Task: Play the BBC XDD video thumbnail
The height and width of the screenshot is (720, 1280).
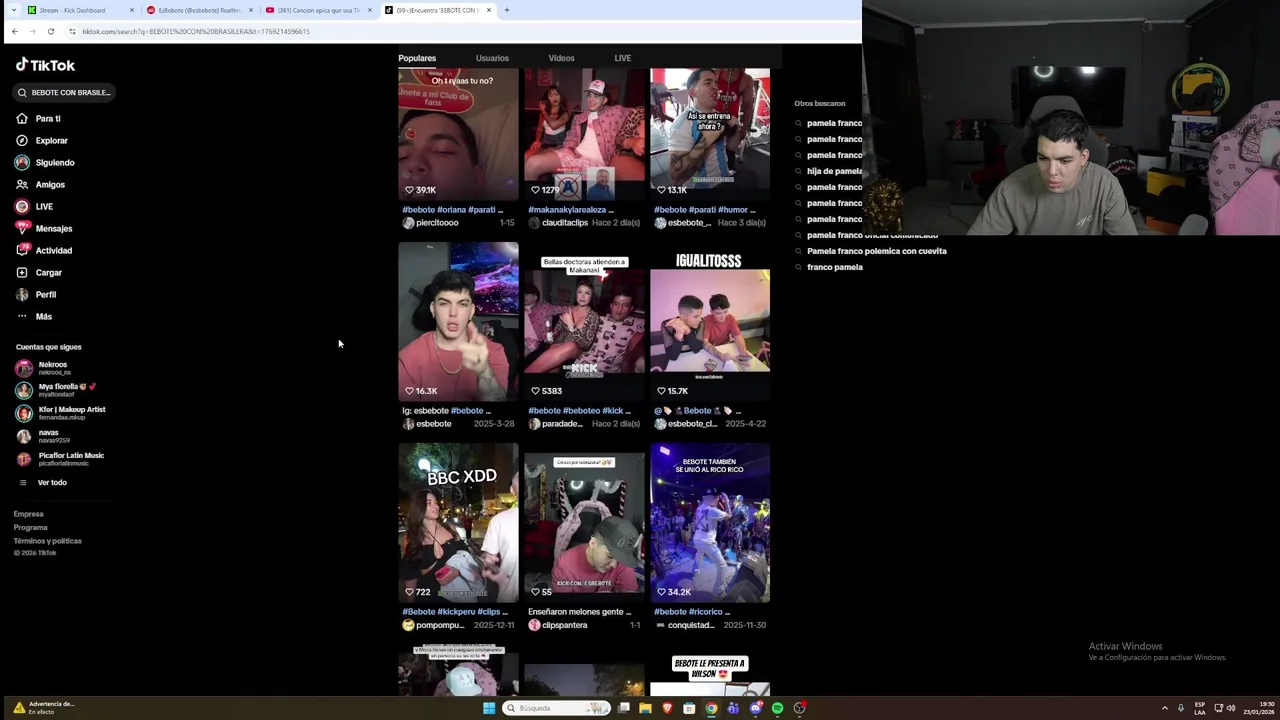Action: click(x=458, y=522)
